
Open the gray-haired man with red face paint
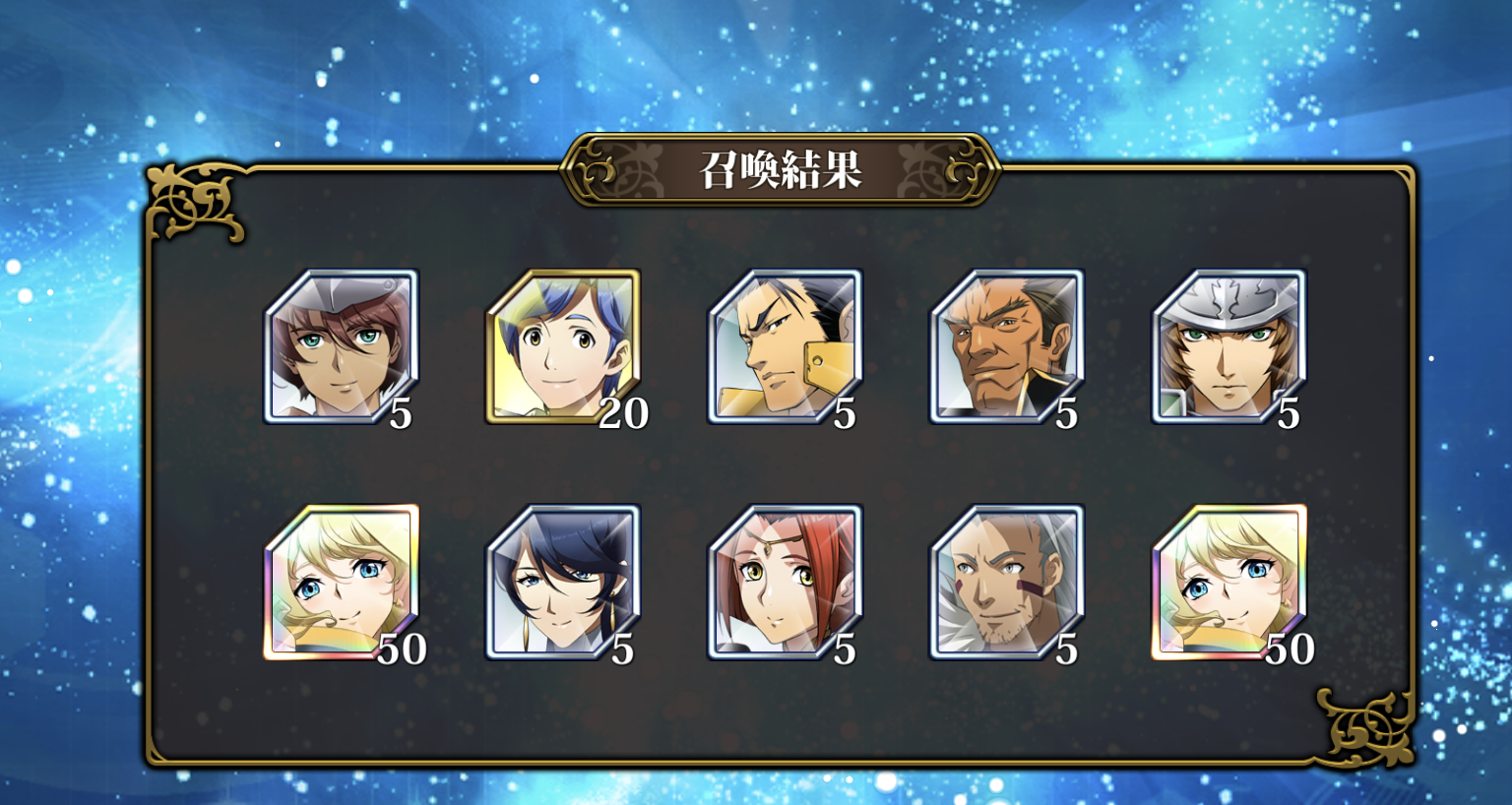tap(1007, 582)
